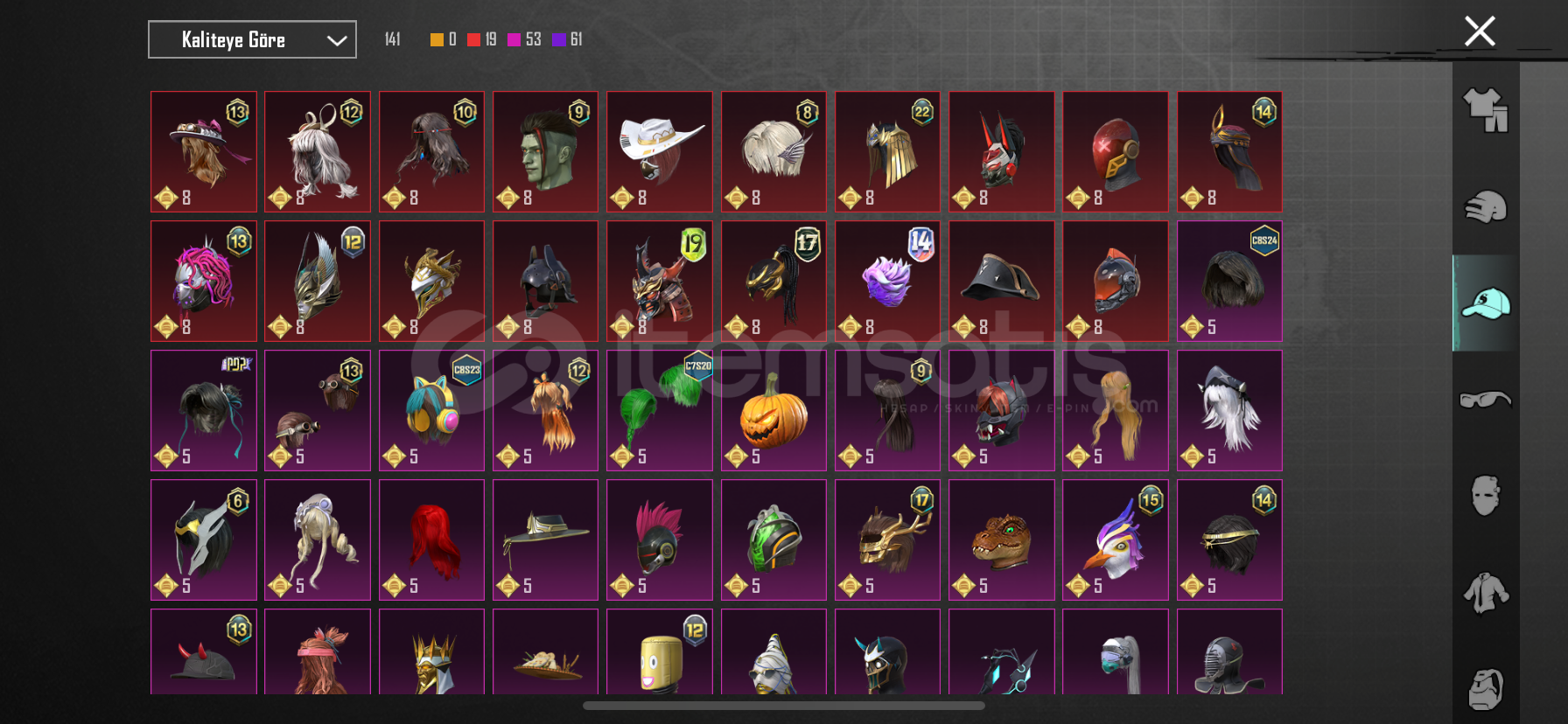The width and height of the screenshot is (1568, 724).
Task: Select the long red hair item
Action: [431, 540]
